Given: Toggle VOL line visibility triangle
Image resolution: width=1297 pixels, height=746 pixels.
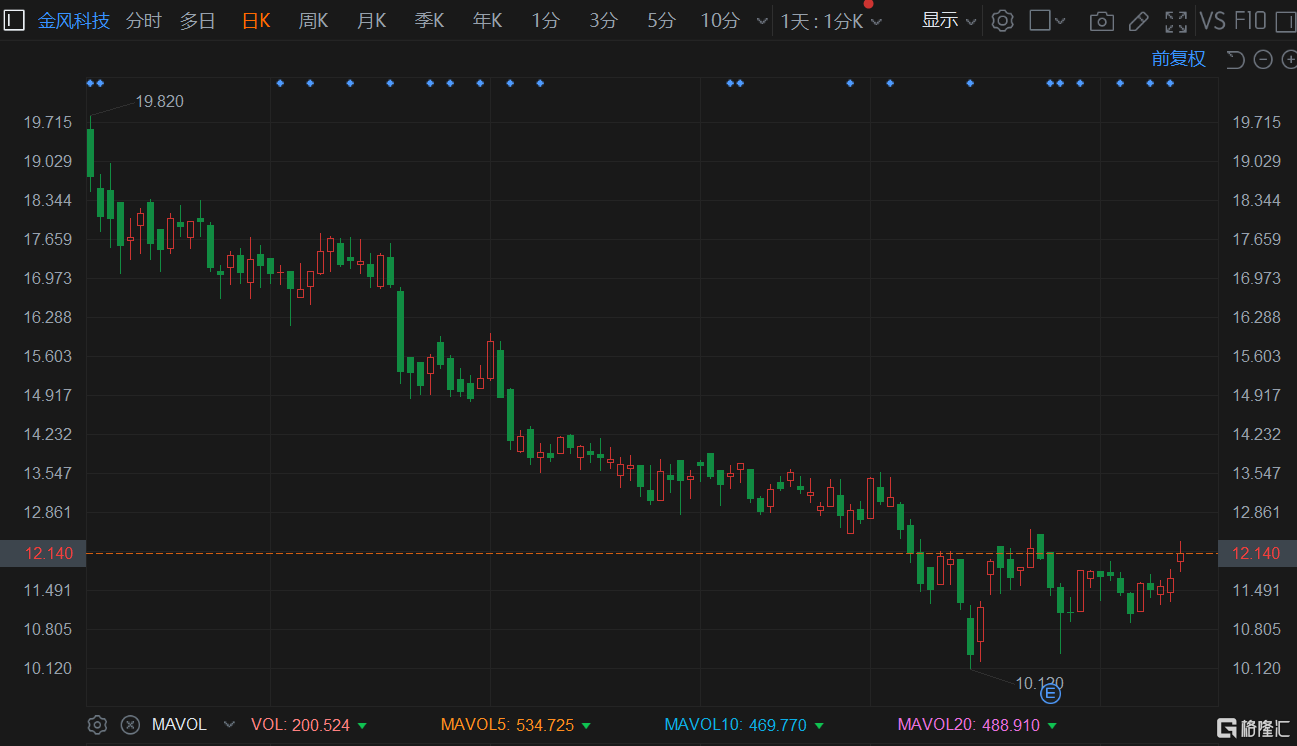Looking at the screenshot, I should [x=362, y=726].
